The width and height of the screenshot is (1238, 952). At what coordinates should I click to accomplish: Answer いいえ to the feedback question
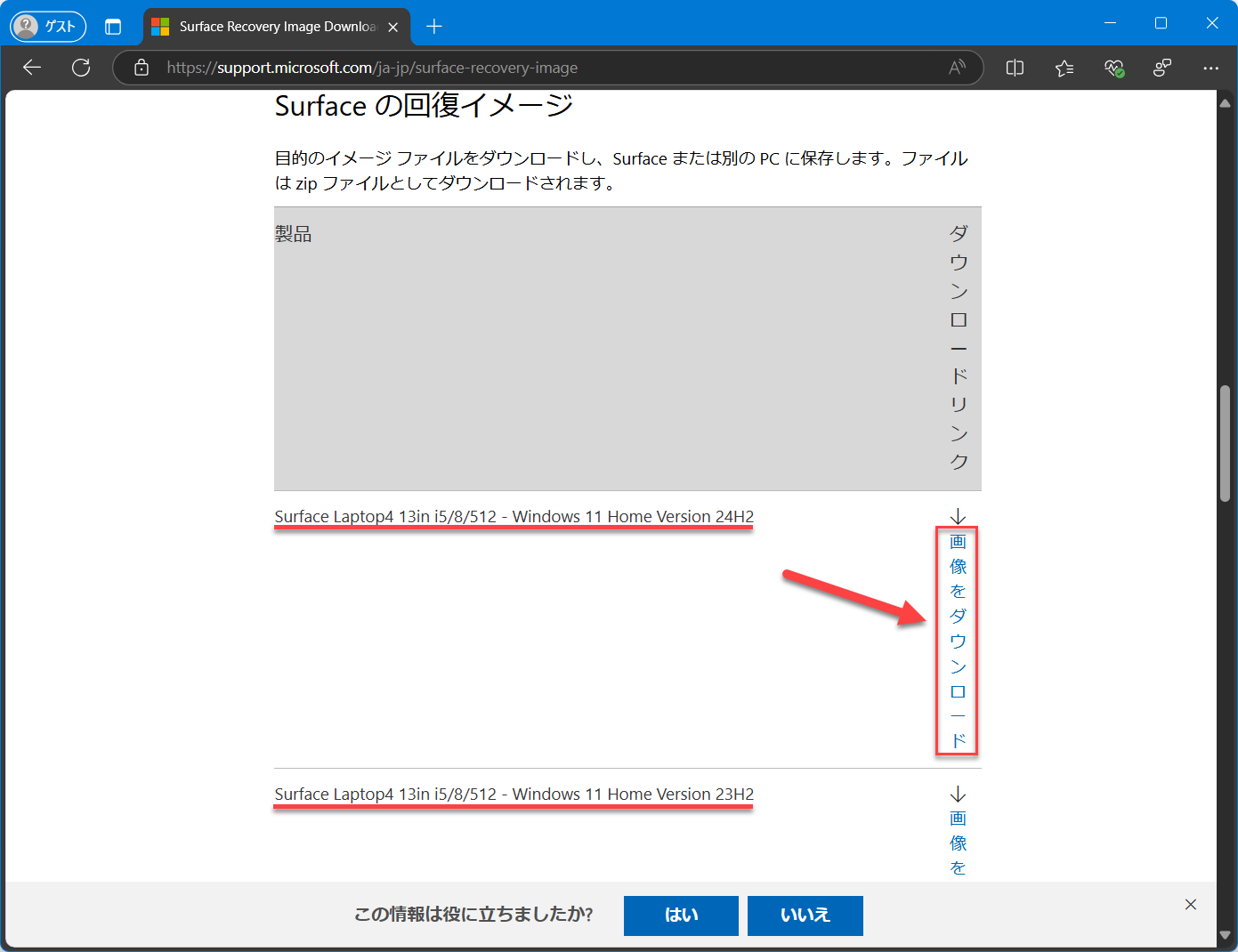click(805, 916)
